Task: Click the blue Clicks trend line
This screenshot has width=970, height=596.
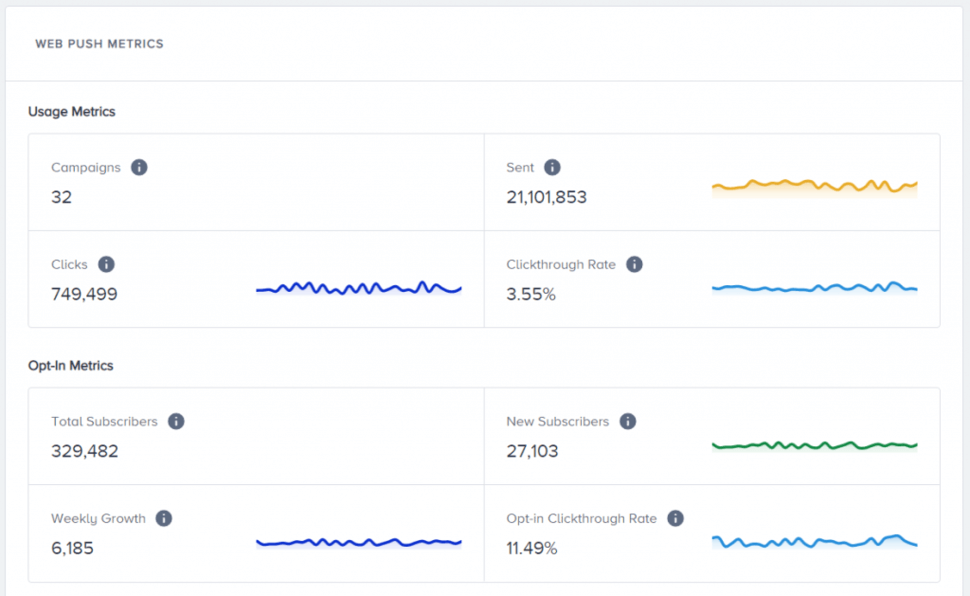Action: coord(358,288)
